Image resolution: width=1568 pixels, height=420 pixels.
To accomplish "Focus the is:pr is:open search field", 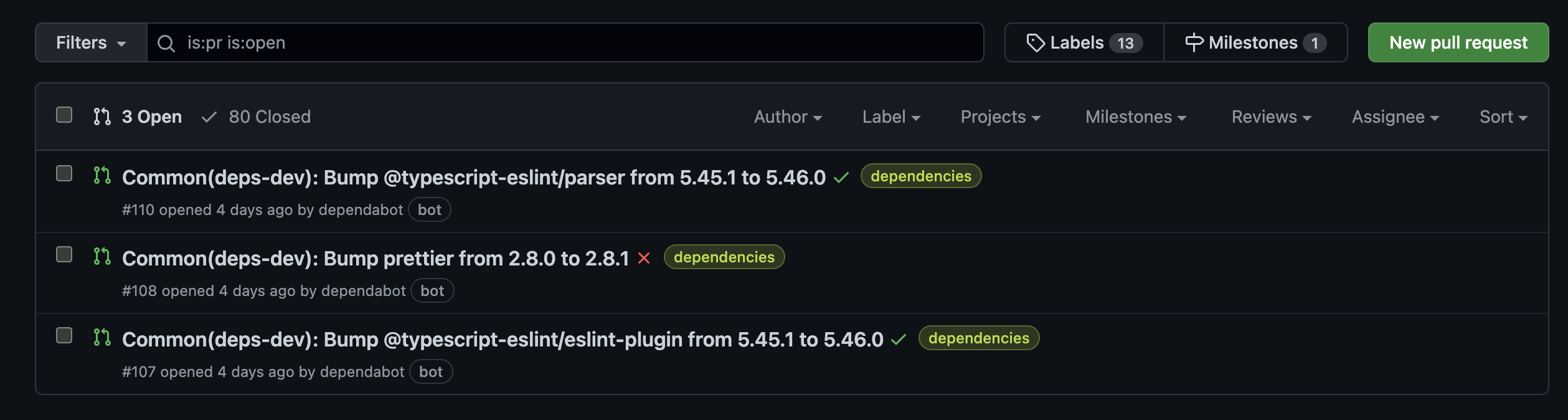I will pos(560,43).
